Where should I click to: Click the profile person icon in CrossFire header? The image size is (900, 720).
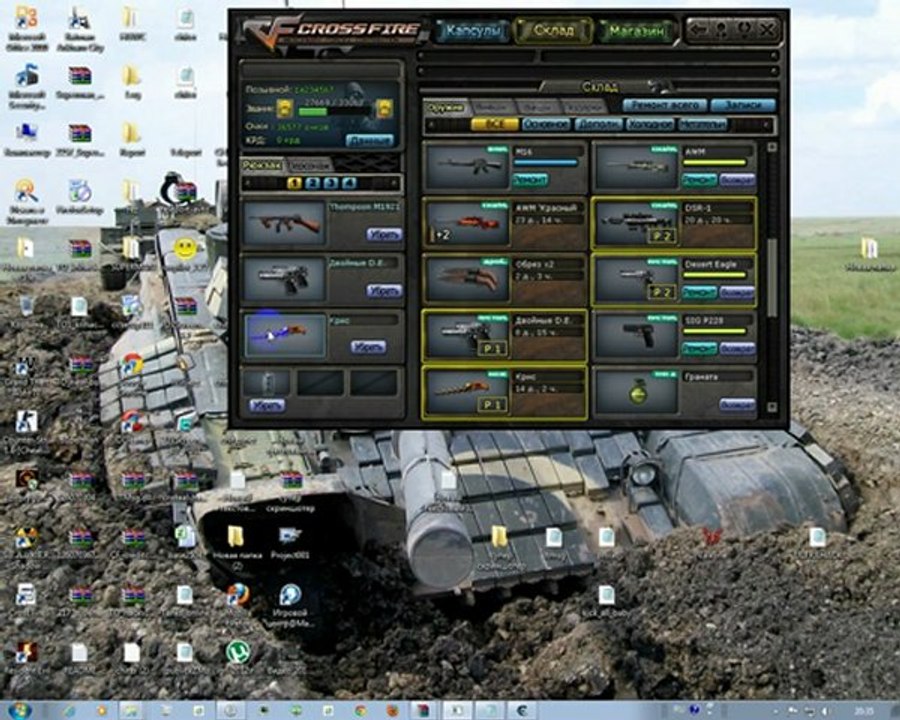pos(722,29)
